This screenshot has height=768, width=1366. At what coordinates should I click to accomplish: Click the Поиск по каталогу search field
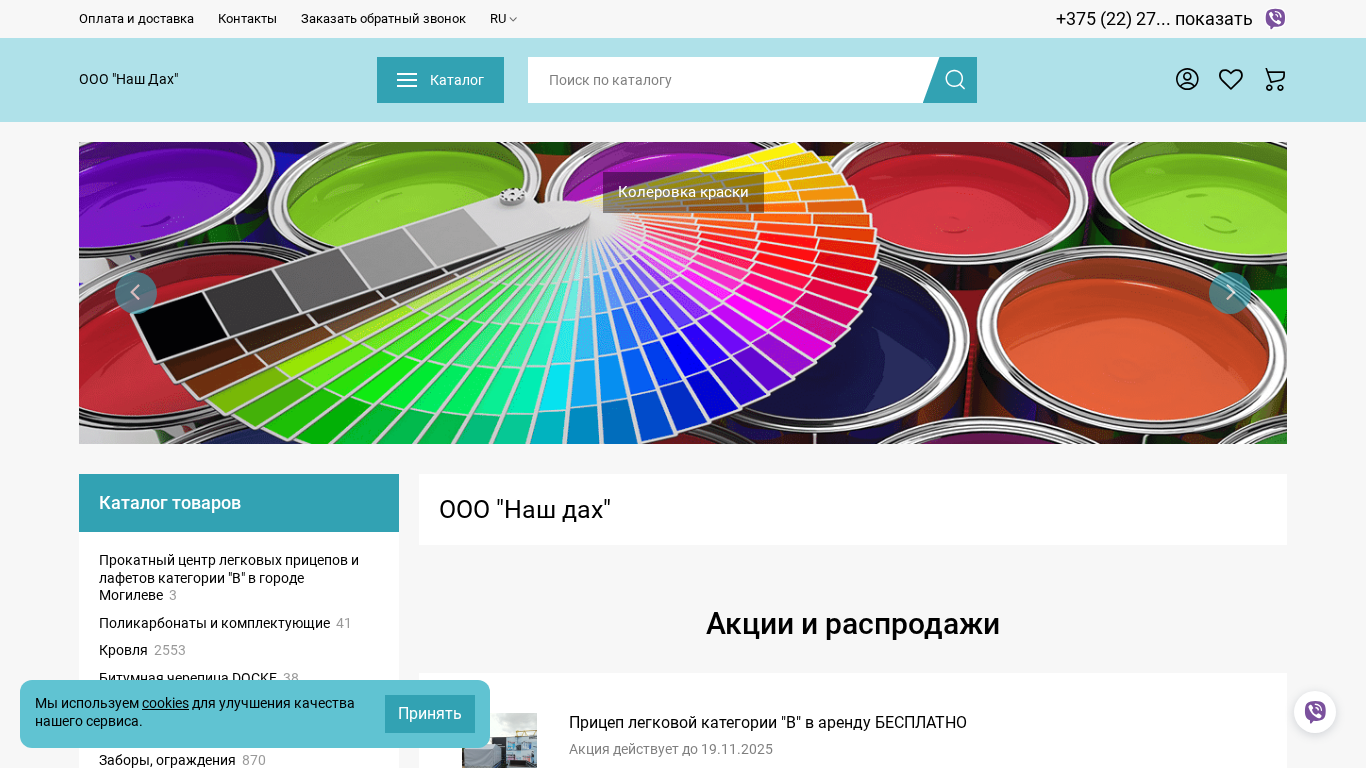[x=725, y=80]
